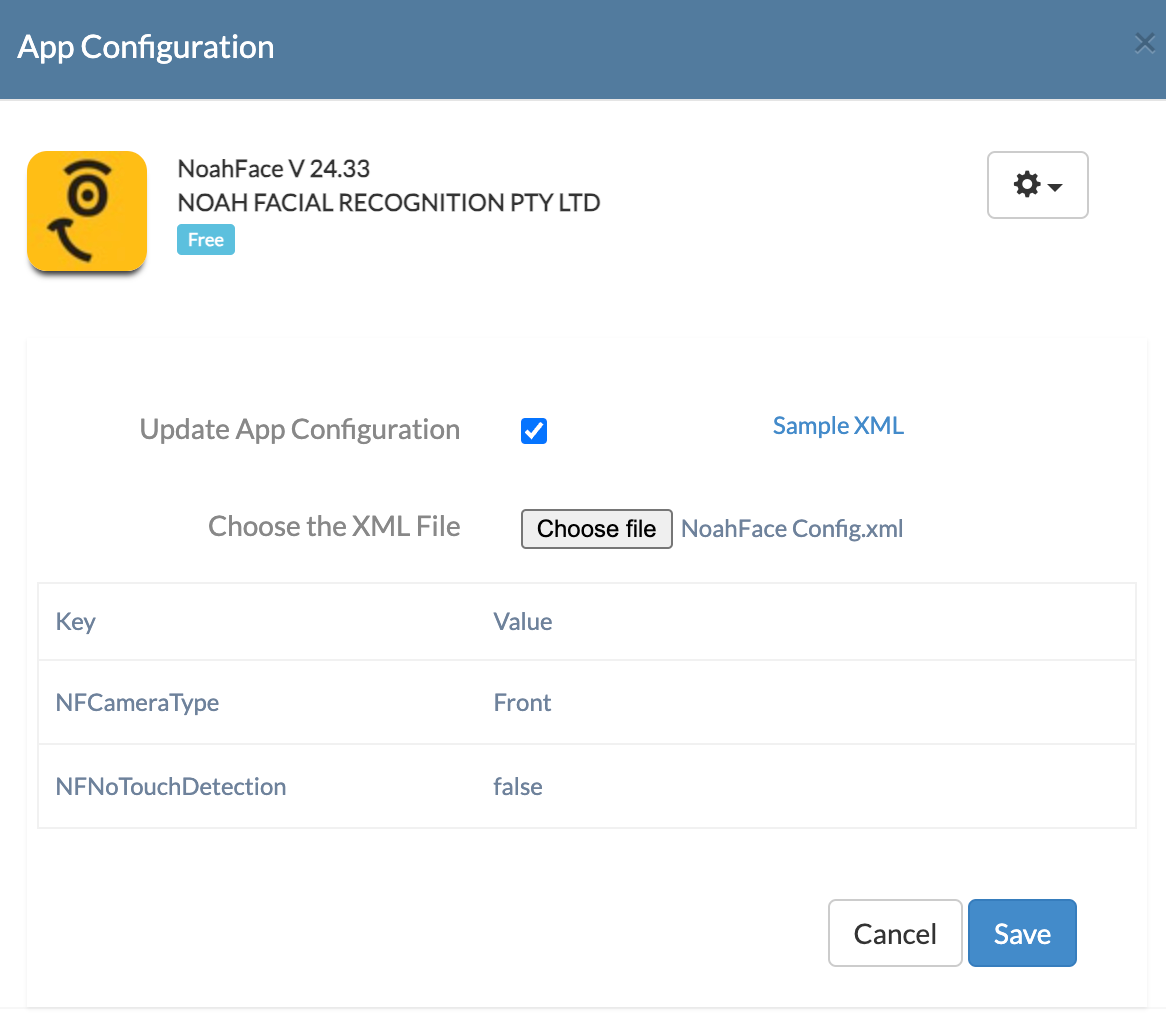Click the Update App Configuration label
The width and height of the screenshot is (1166, 1020).
coord(300,430)
